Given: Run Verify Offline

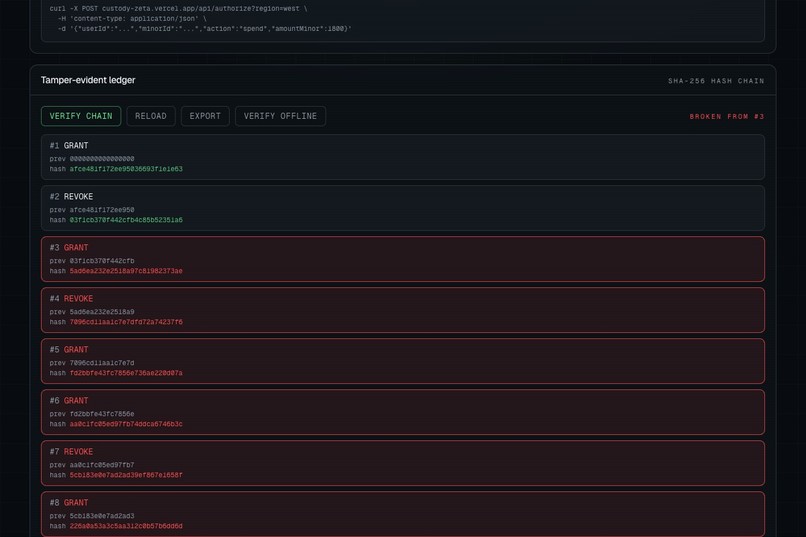Looking at the screenshot, I should (280, 116).
